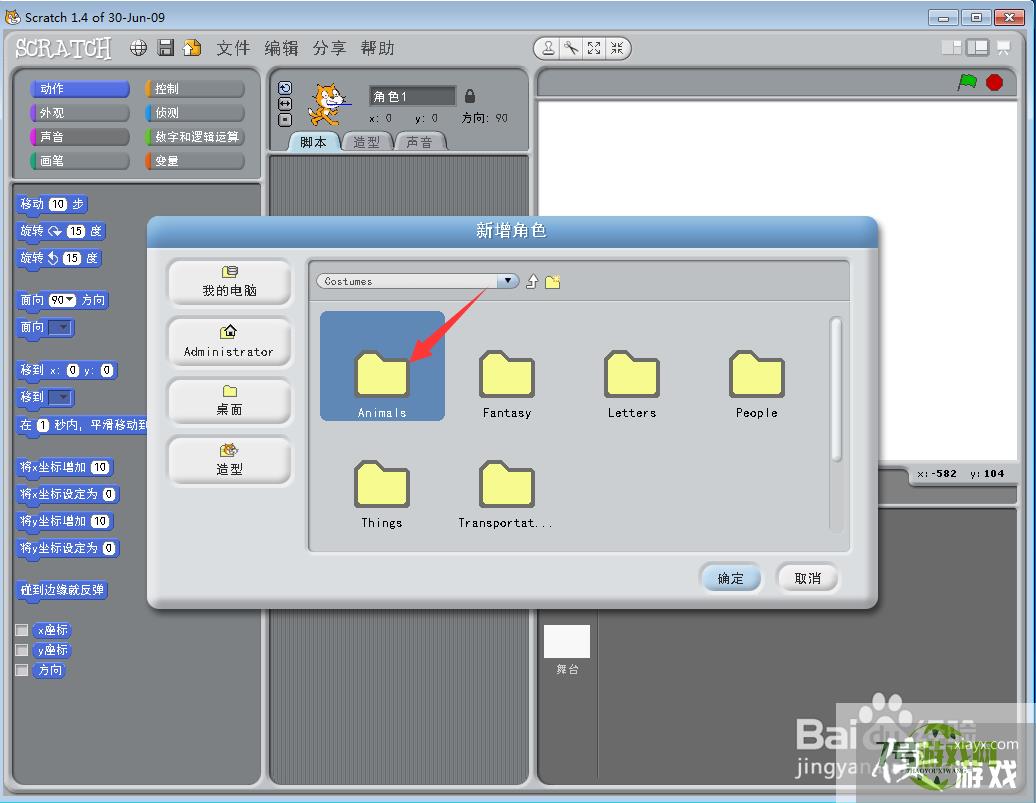
Task: Select the Fantasy folder
Action: (507, 385)
